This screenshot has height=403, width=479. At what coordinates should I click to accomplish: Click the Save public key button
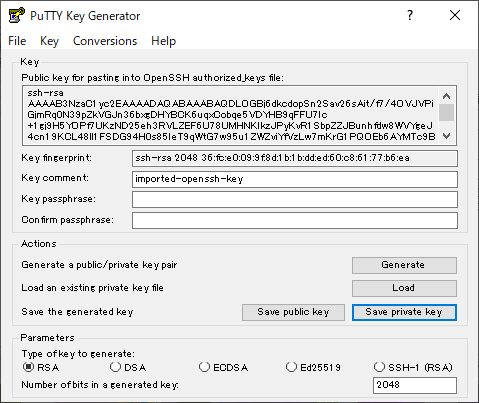pos(293,312)
